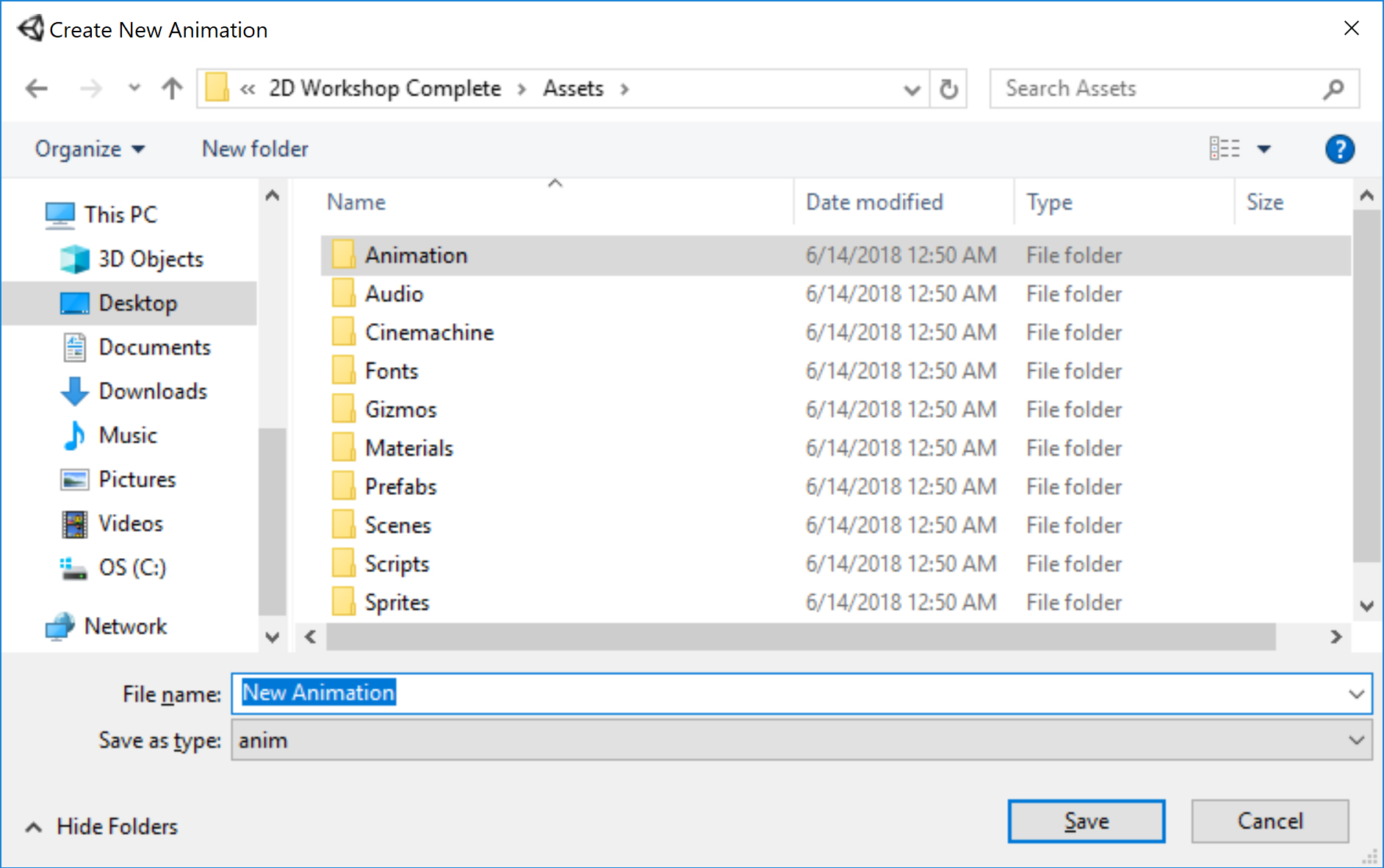Sort files by Name column header
Image resolution: width=1384 pixels, height=868 pixels.
(x=356, y=202)
